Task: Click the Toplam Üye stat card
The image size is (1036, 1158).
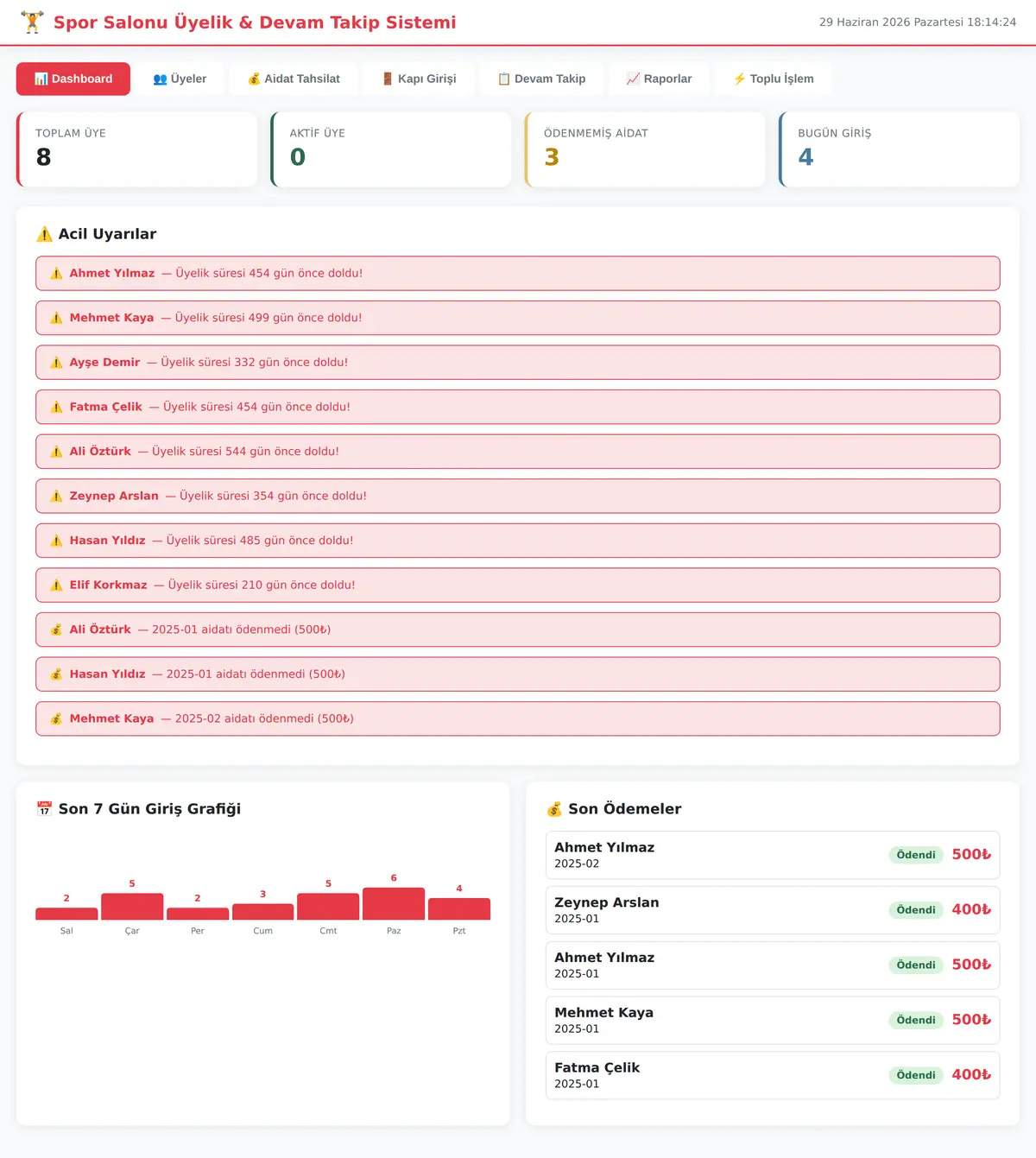Action: [137, 149]
